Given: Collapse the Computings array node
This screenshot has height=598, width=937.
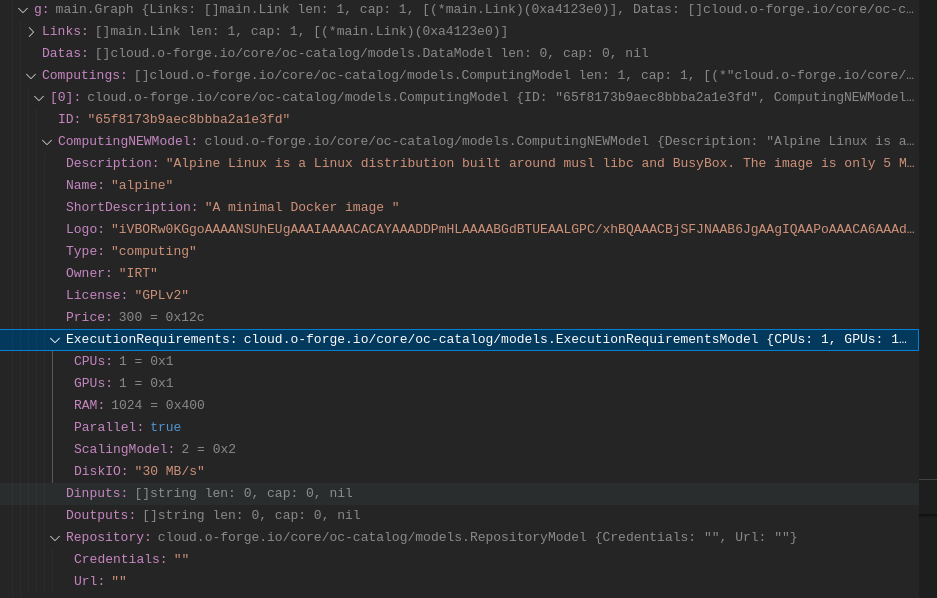Looking at the screenshot, I should click(31, 75).
